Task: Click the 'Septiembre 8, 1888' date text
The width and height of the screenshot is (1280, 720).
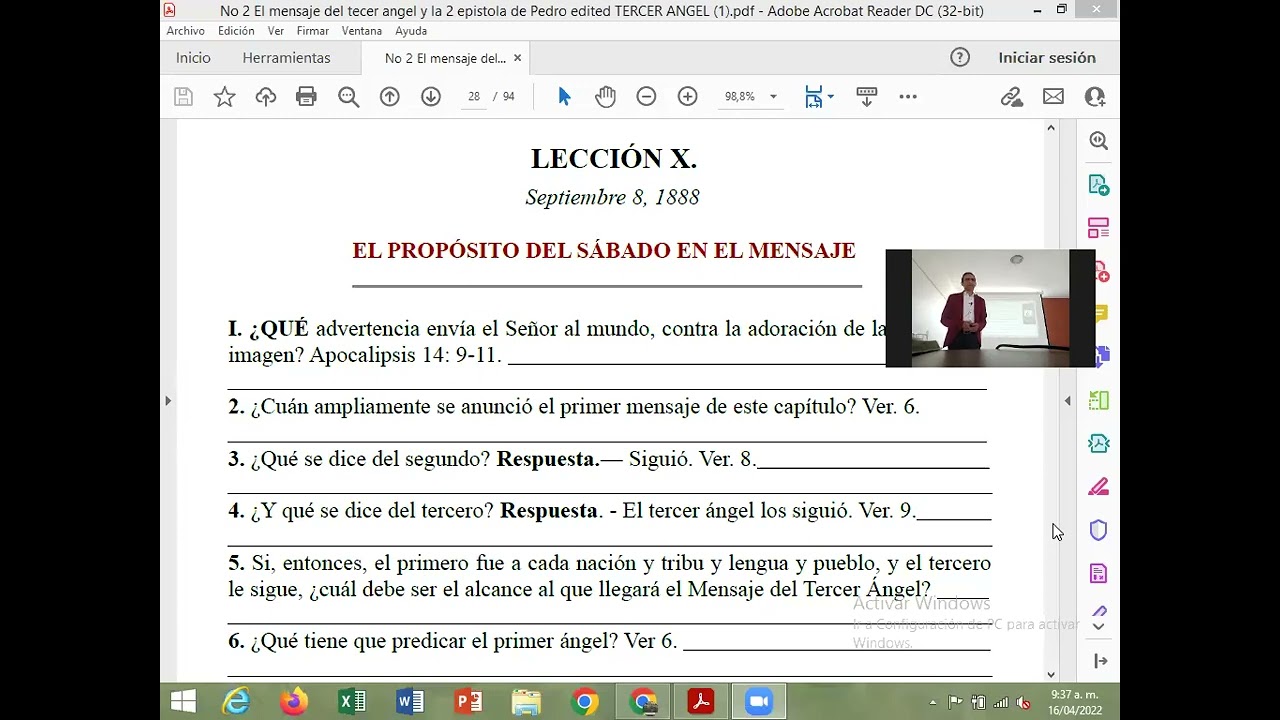Action: 612,197
